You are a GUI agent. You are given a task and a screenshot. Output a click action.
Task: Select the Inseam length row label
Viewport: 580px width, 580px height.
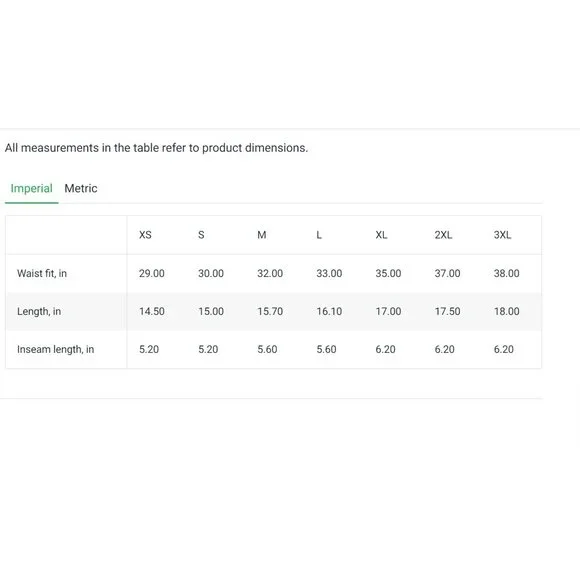pos(55,350)
